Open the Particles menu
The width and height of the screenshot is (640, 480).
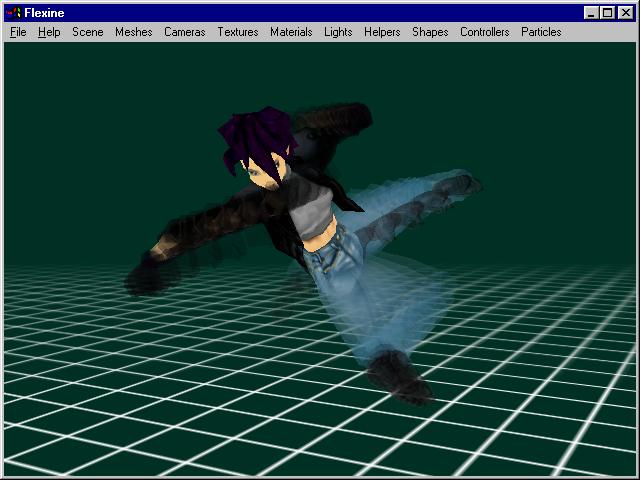pyautogui.click(x=541, y=32)
